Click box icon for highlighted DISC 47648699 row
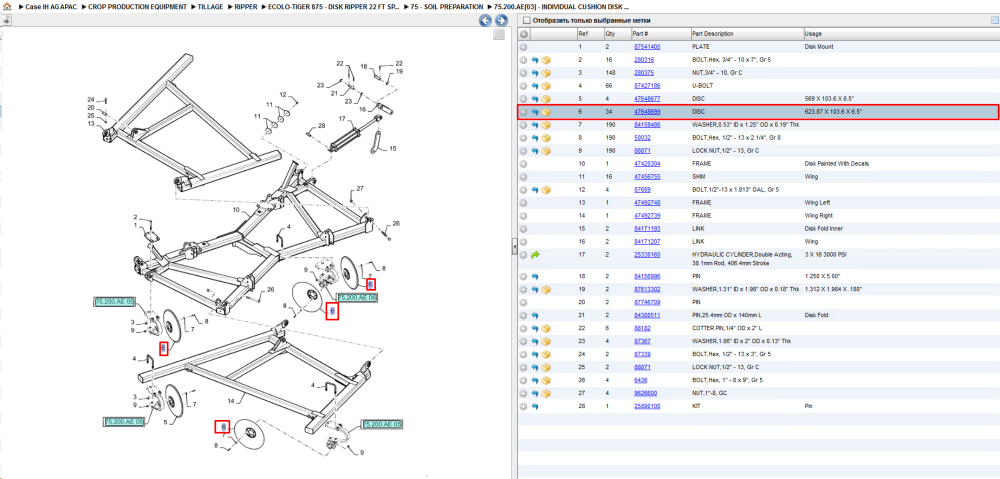This screenshot has width=1000, height=479. (x=547, y=112)
